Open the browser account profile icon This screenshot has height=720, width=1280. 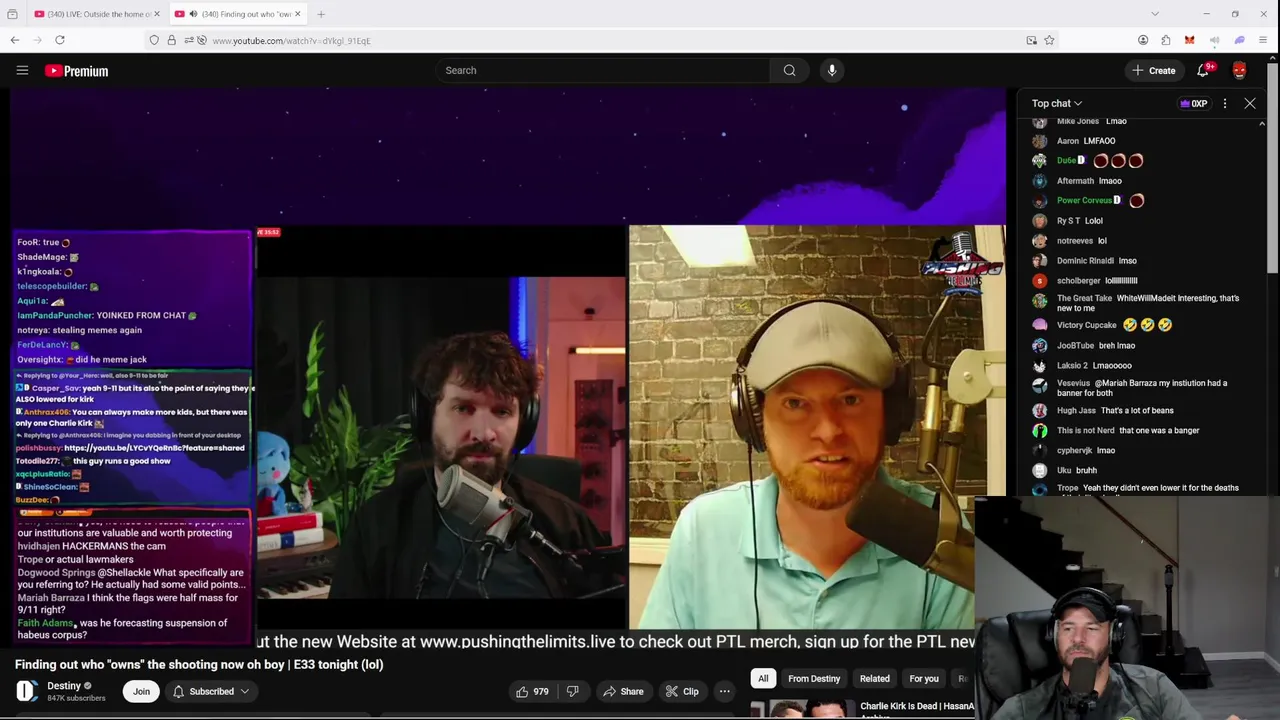tap(1143, 40)
